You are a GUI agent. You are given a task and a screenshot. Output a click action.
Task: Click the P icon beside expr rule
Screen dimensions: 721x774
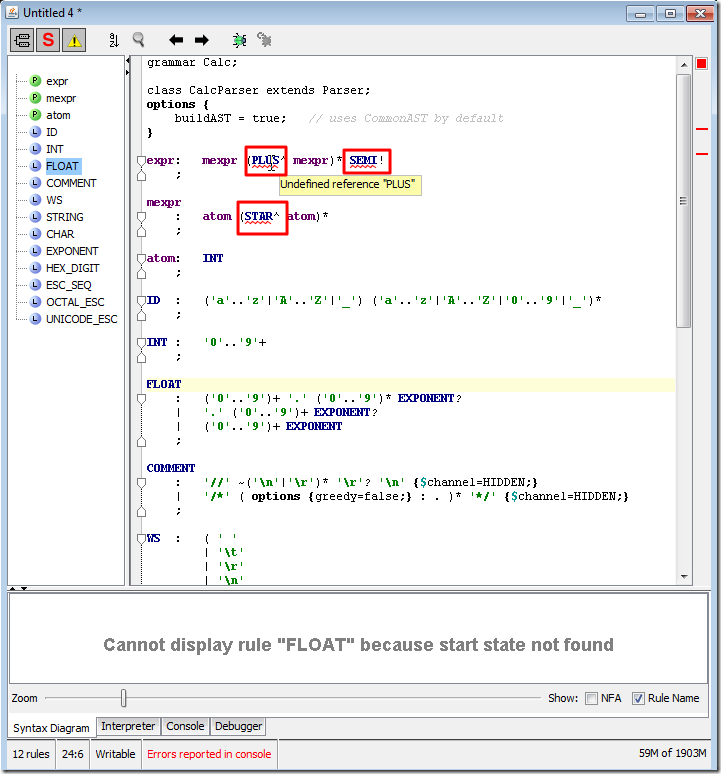point(35,80)
